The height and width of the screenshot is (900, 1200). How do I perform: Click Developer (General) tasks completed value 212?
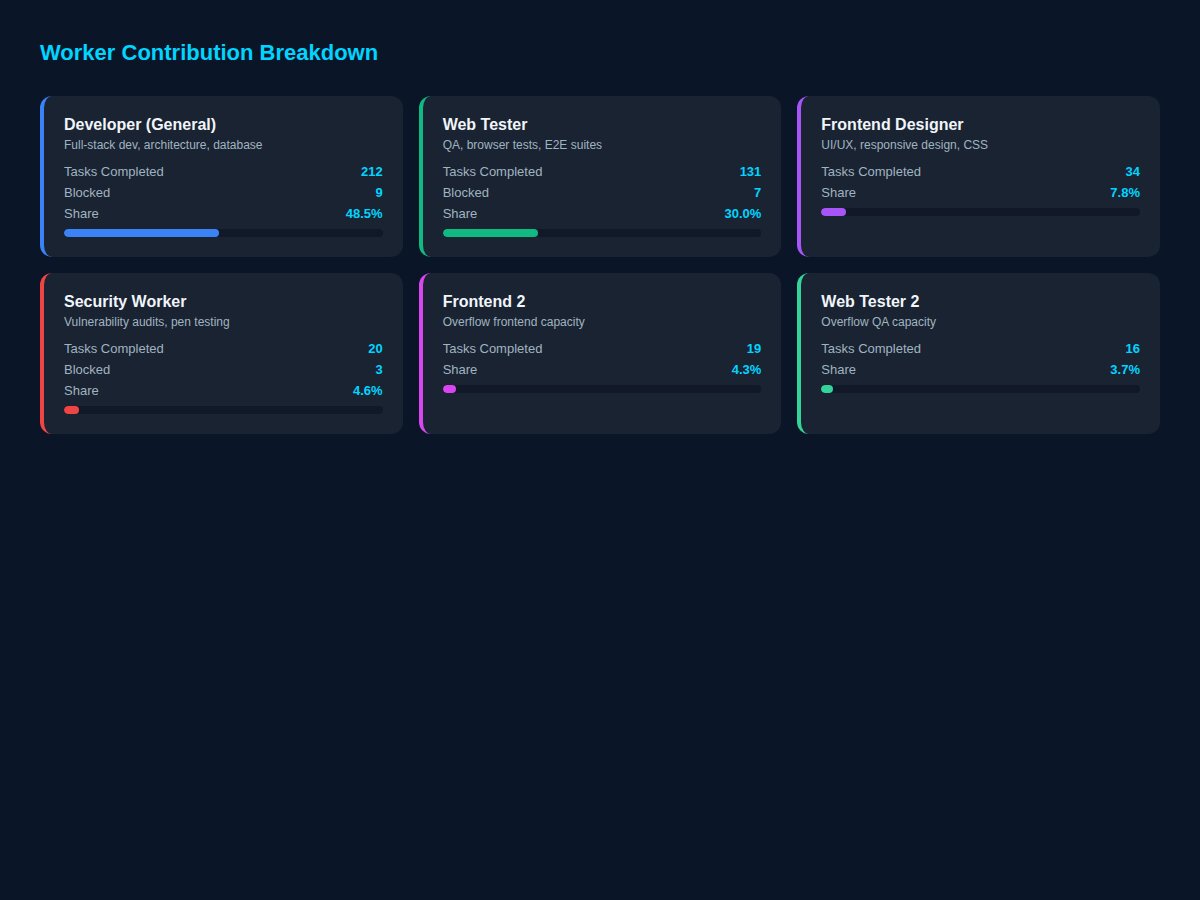[371, 171]
